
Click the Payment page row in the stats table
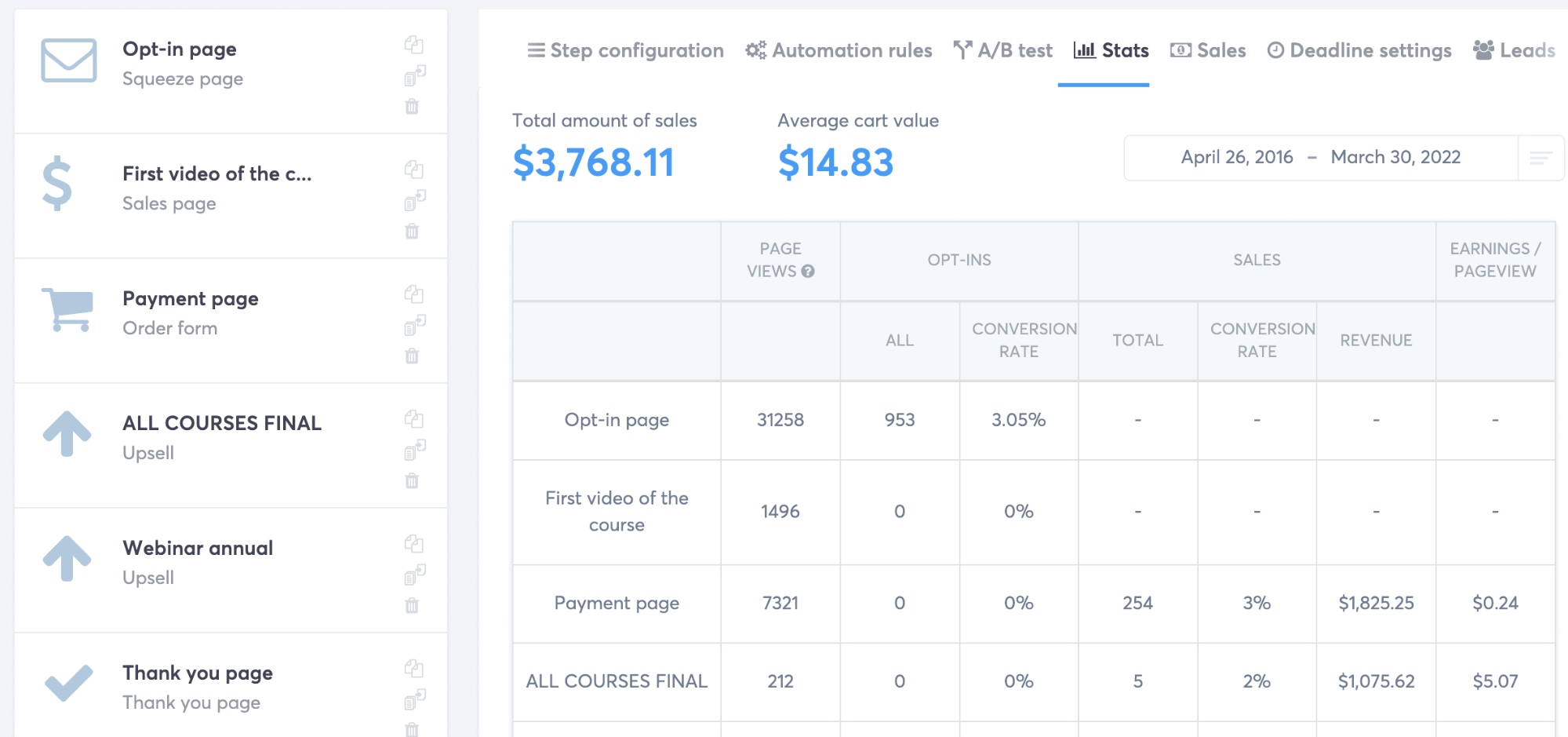point(617,604)
